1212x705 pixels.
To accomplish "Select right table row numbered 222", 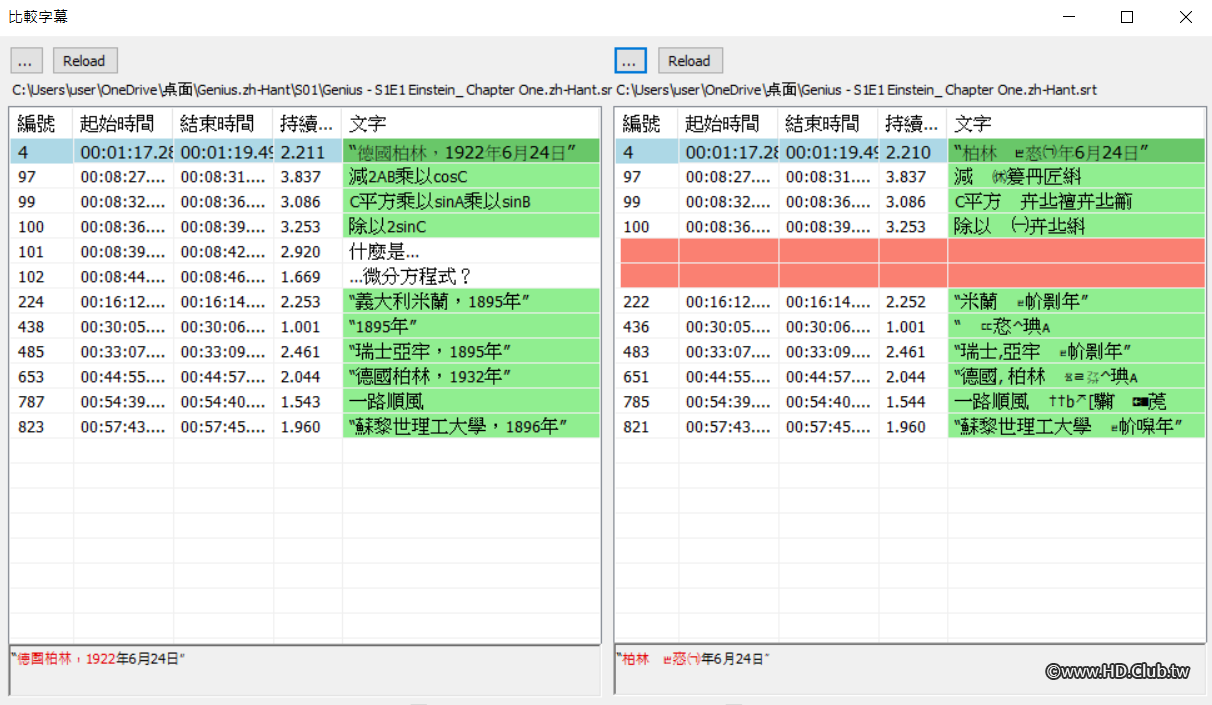I will pos(910,302).
